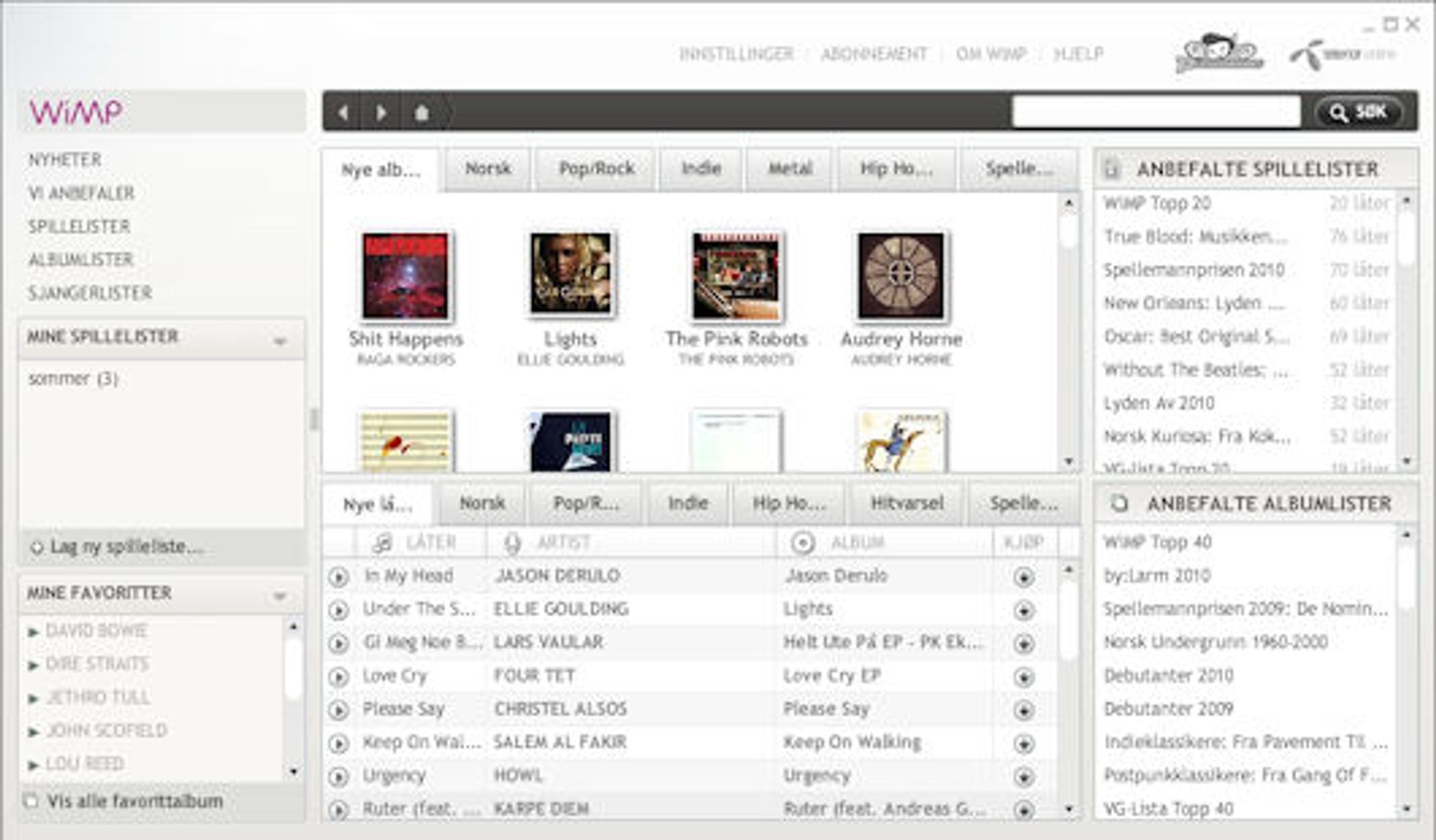The width and height of the screenshot is (1436, 840).
Task: Click the Telenor logo
Action: click(x=1343, y=55)
